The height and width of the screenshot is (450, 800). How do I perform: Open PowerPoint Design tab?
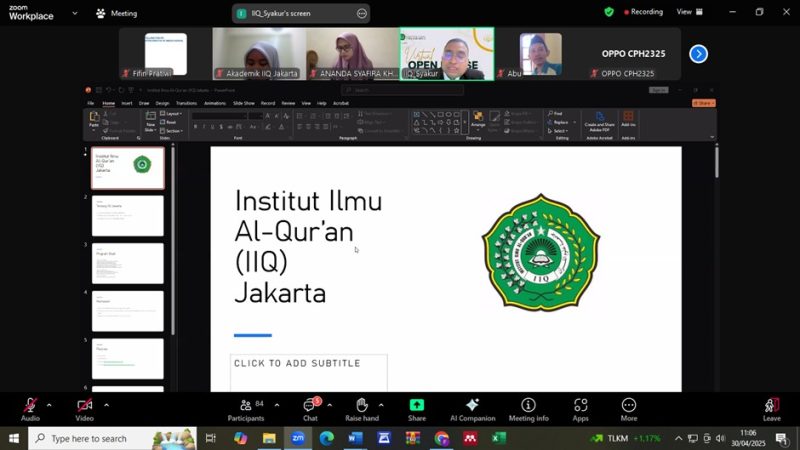click(162, 103)
